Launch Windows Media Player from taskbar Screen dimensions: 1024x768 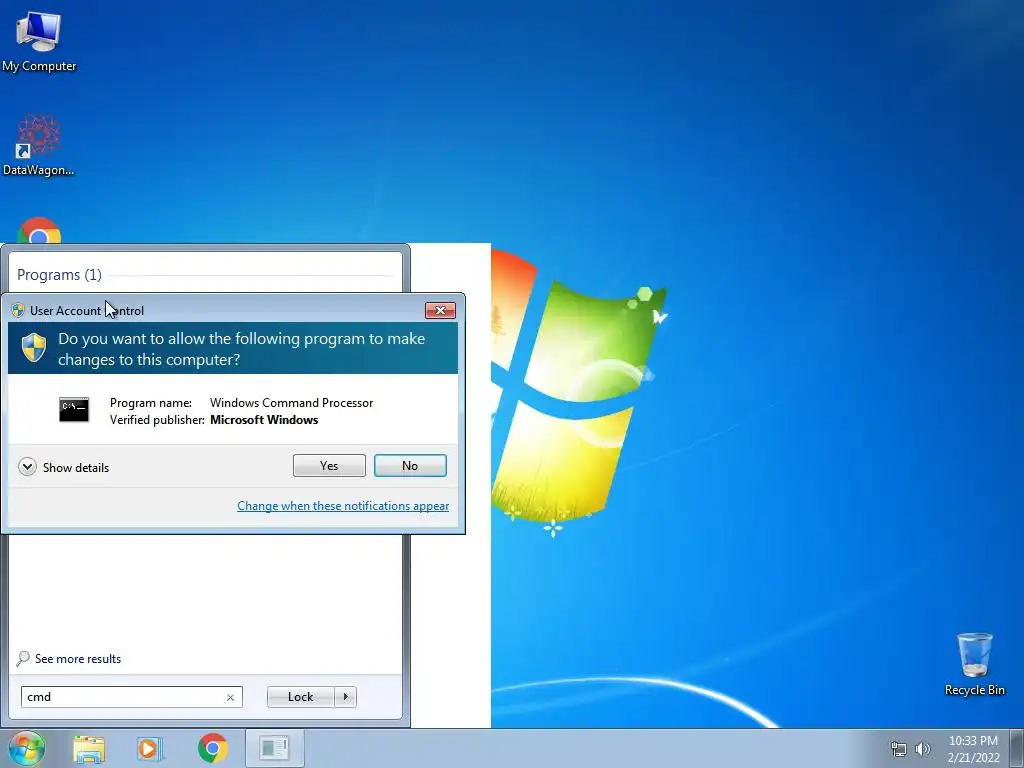[x=150, y=748]
